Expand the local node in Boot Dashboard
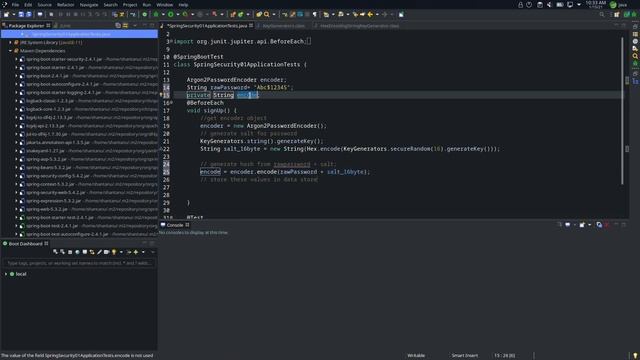The height and width of the screenshot is (360, 640). [x=6, y=274]
